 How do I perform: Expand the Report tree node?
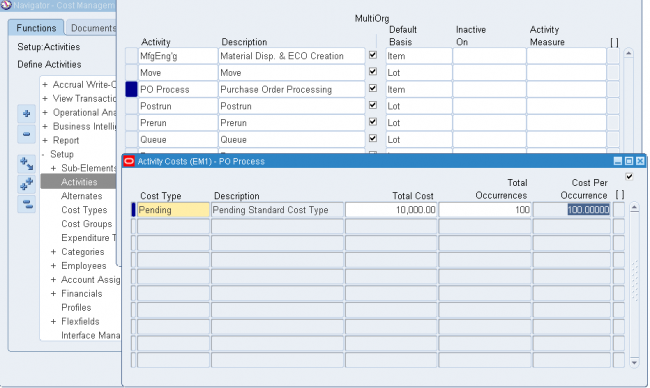click(45, 140)
